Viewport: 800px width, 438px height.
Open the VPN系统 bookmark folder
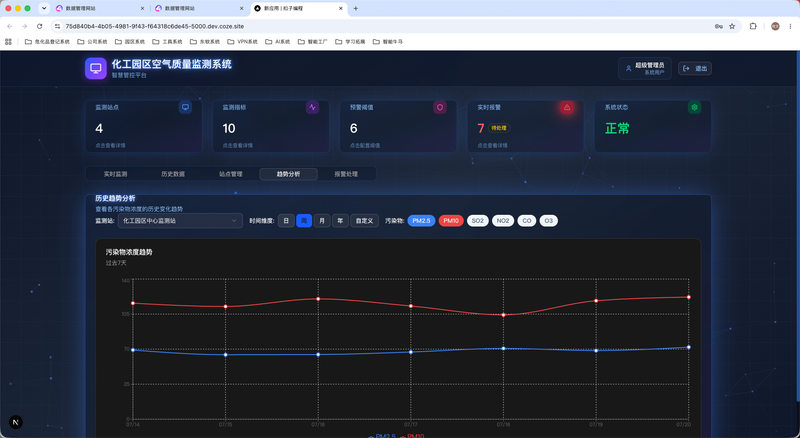242,42
